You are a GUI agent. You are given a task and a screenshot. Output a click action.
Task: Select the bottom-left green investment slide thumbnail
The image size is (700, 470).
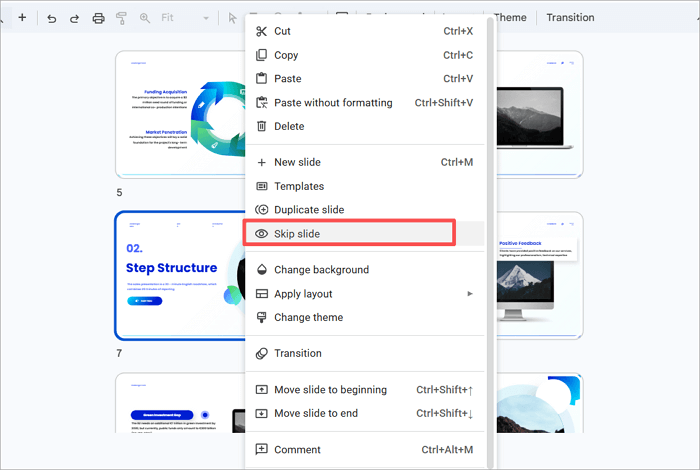pyautogui.click(x=180, y=403)
